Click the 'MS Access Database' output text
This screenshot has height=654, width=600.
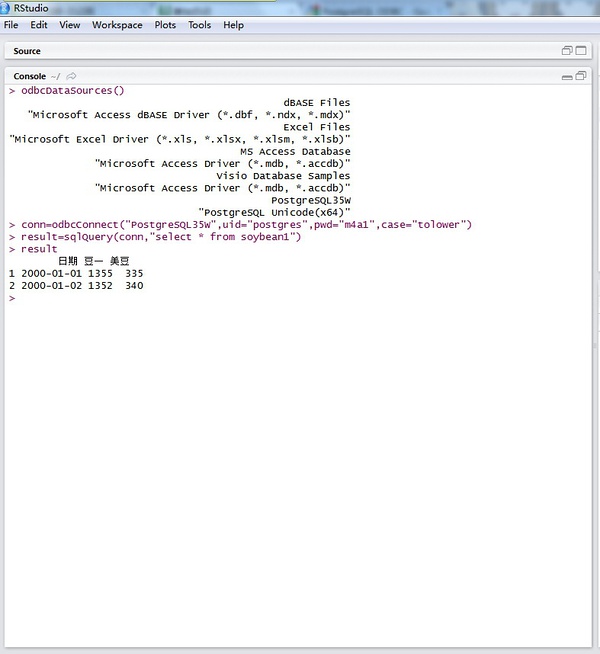tap(295, 151)
